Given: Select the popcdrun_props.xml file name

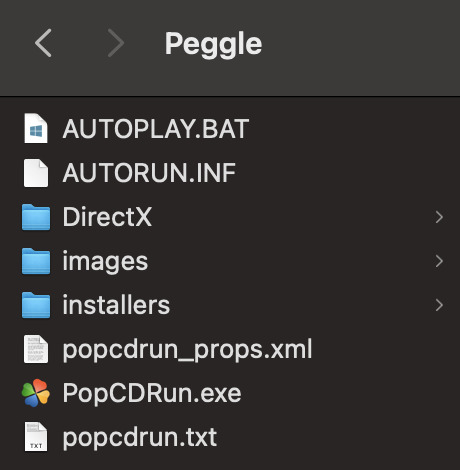Looking at the screenshot, I should (187, 350).
